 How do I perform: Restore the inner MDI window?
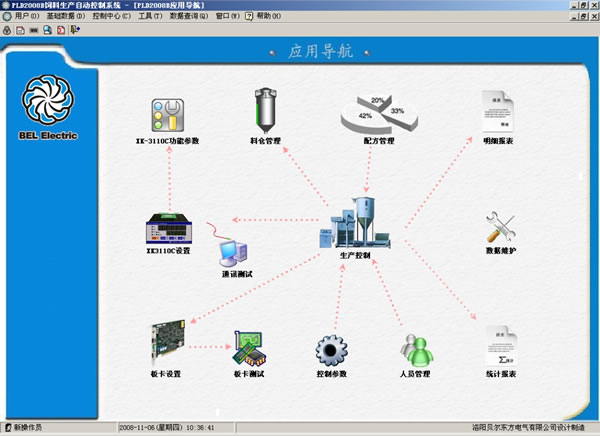click(x=584, y=17)
